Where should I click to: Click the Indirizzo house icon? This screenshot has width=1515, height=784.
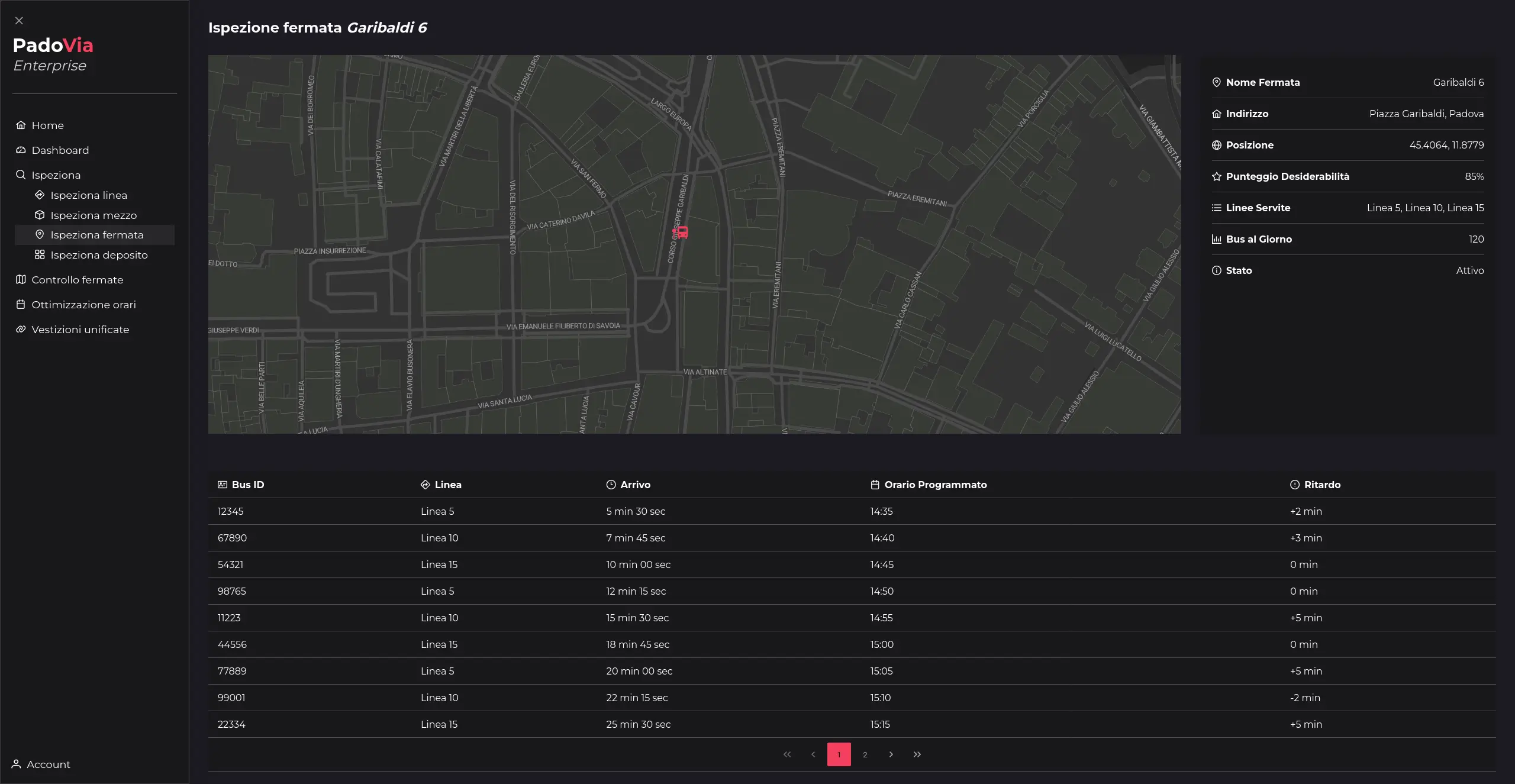coord(1217,114)
